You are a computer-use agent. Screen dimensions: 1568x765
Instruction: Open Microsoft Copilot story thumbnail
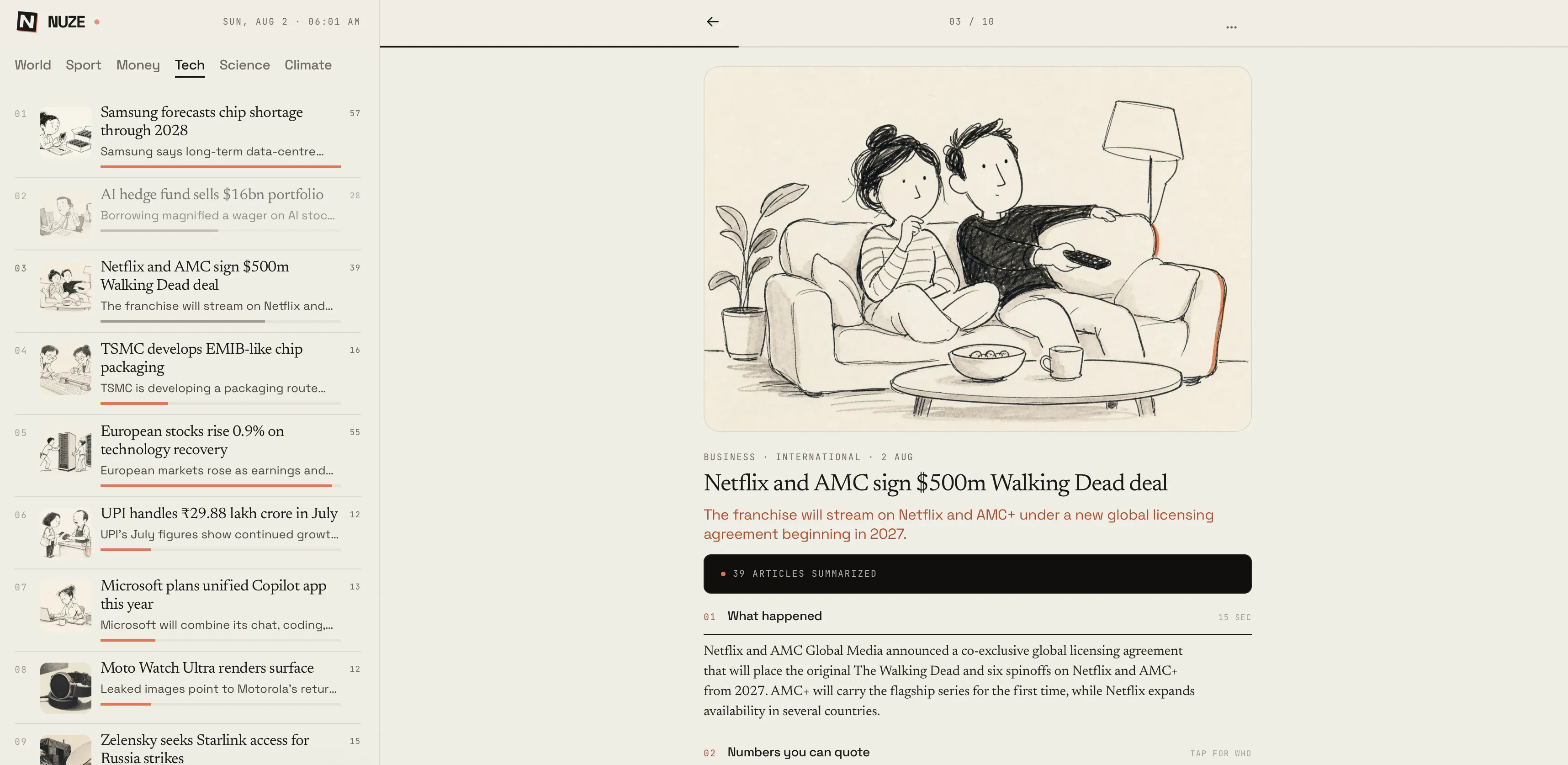66,606
